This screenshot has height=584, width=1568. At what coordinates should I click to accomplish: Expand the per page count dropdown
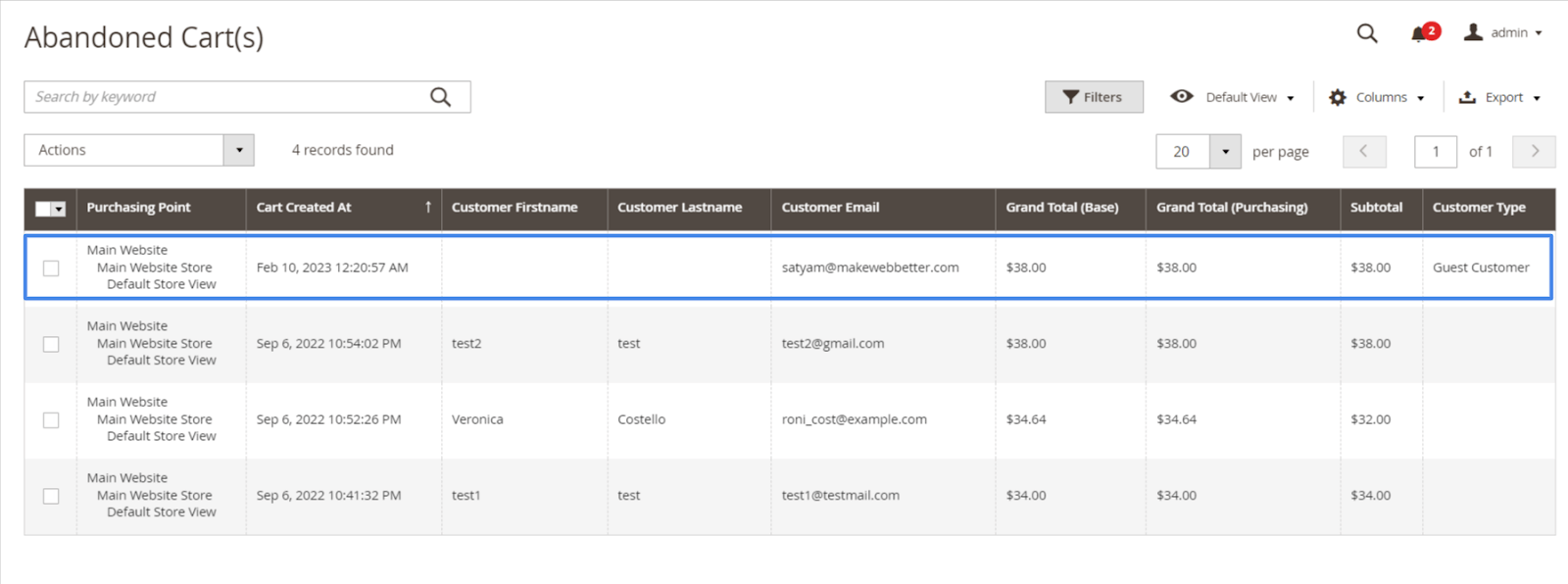click(x=1225, y=152)
